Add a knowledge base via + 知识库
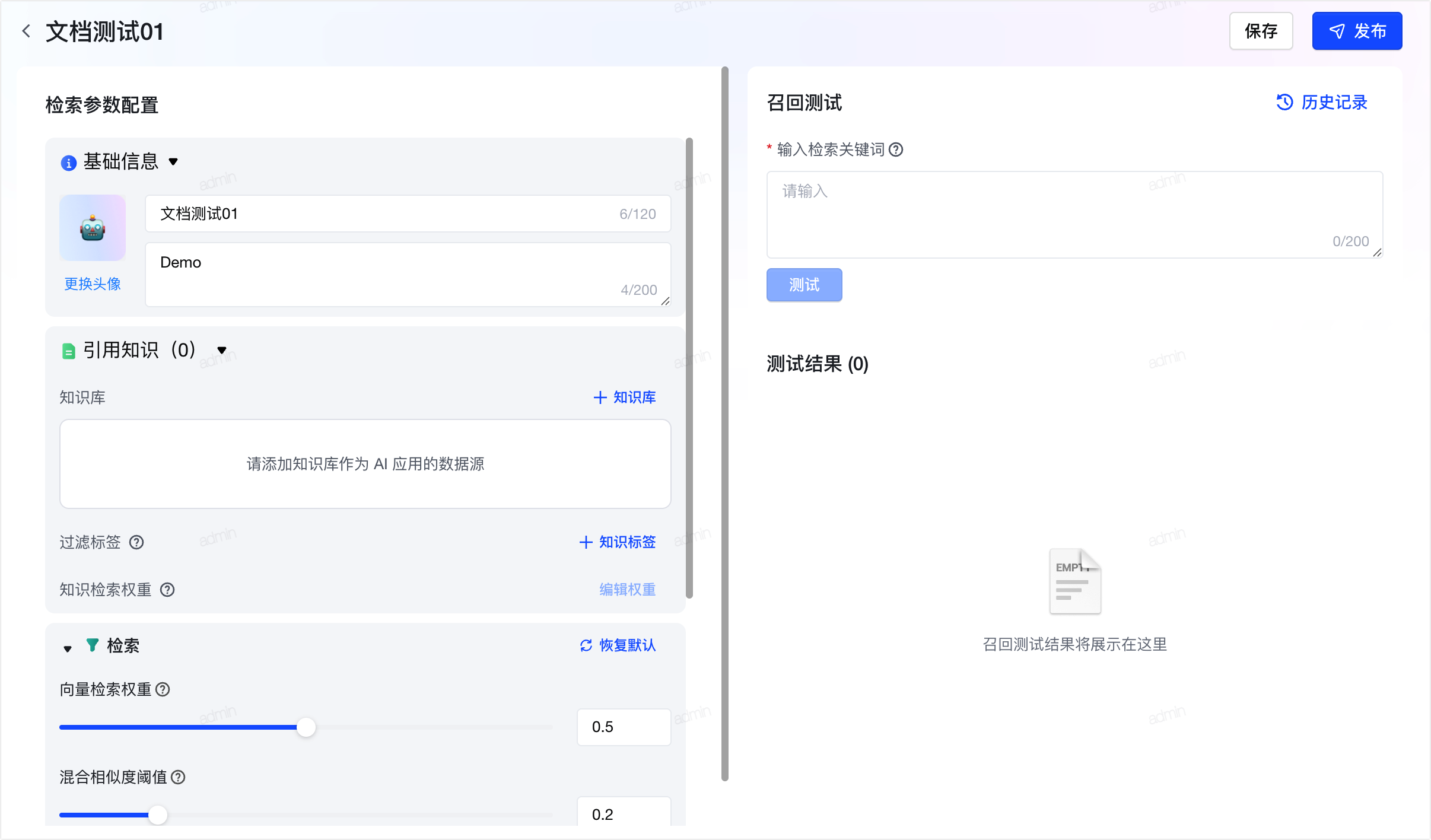The image size is (1431, 840). (625, 397)
